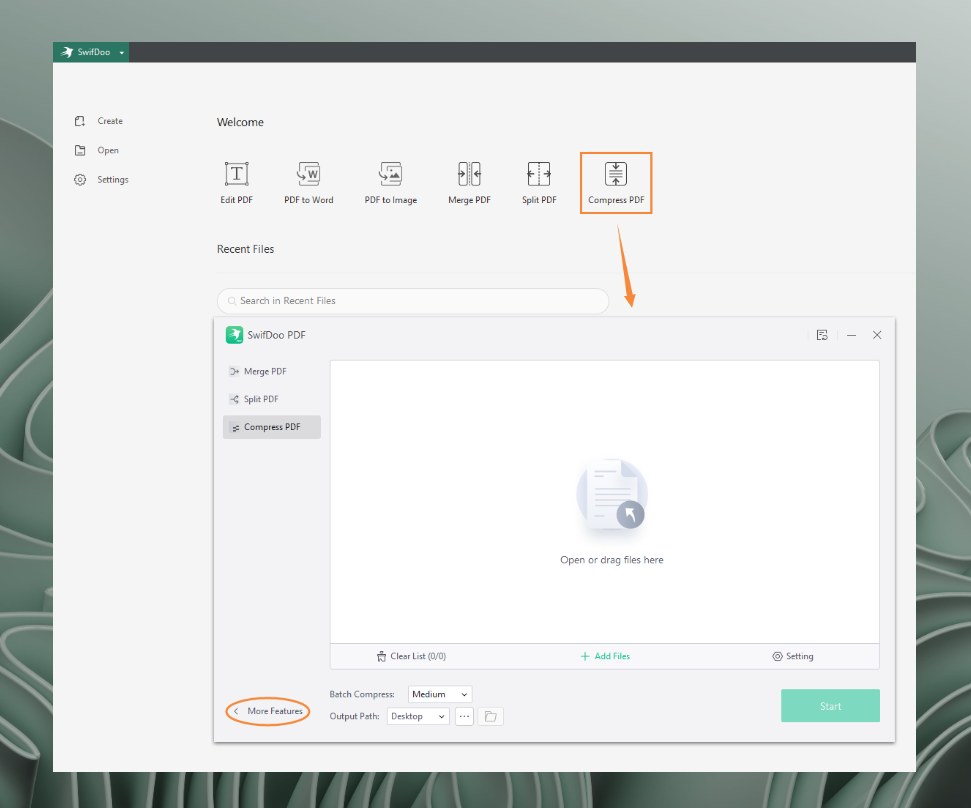
Task: Click Add Files in the dialog
Action: pyautogui.click(x=605, y=656)
